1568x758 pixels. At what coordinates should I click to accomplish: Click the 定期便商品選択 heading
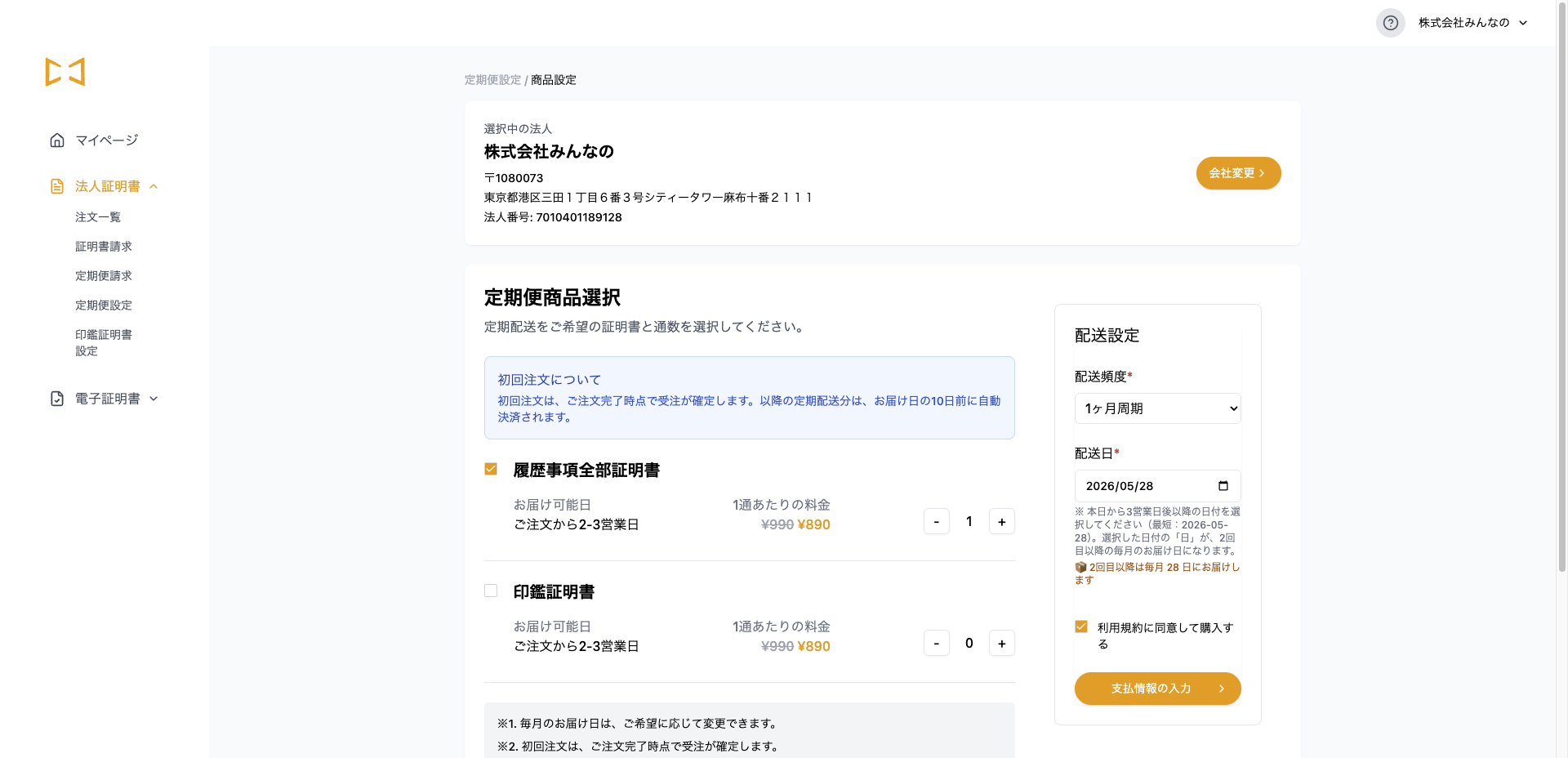coord(552,297)
